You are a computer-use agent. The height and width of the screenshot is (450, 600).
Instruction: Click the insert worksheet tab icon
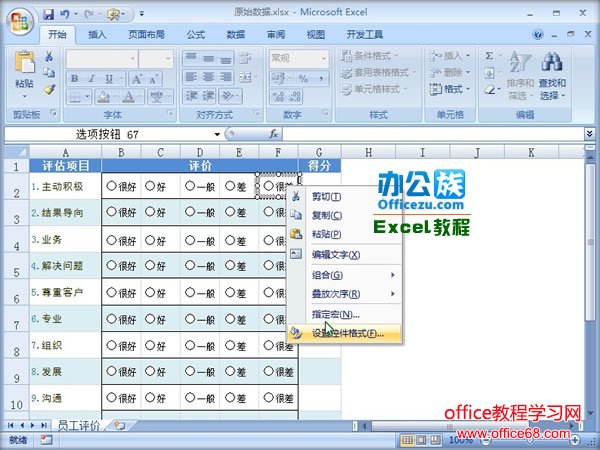(x=120, y=425)
